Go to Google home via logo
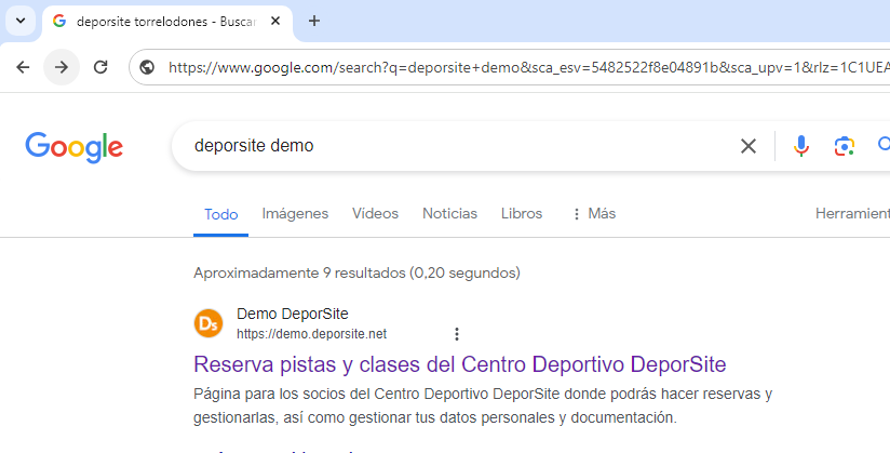 (x=74, y=147)
